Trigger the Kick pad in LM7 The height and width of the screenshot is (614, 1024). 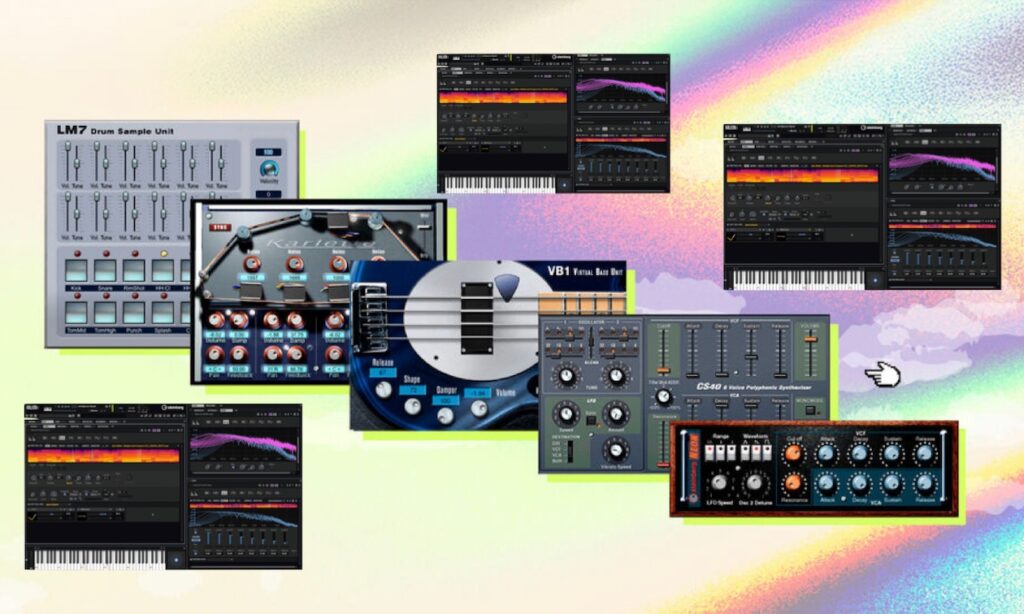76,270
